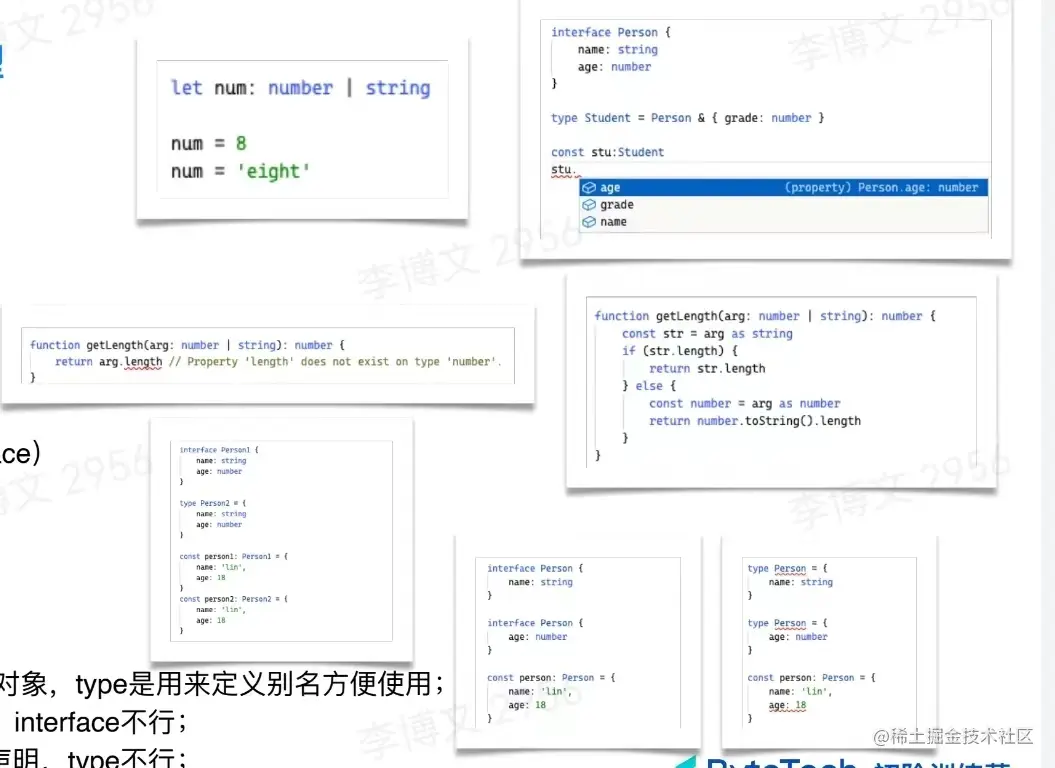1055x768 pixels.
Task: Click '(property) Person.age: number' hint text
Action: [881, 187]
